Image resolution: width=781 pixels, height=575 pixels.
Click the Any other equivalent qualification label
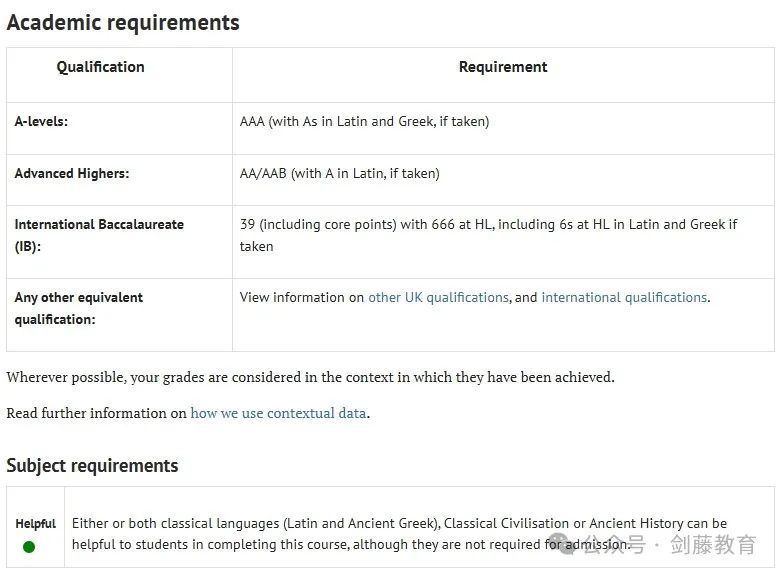[79, 308]
